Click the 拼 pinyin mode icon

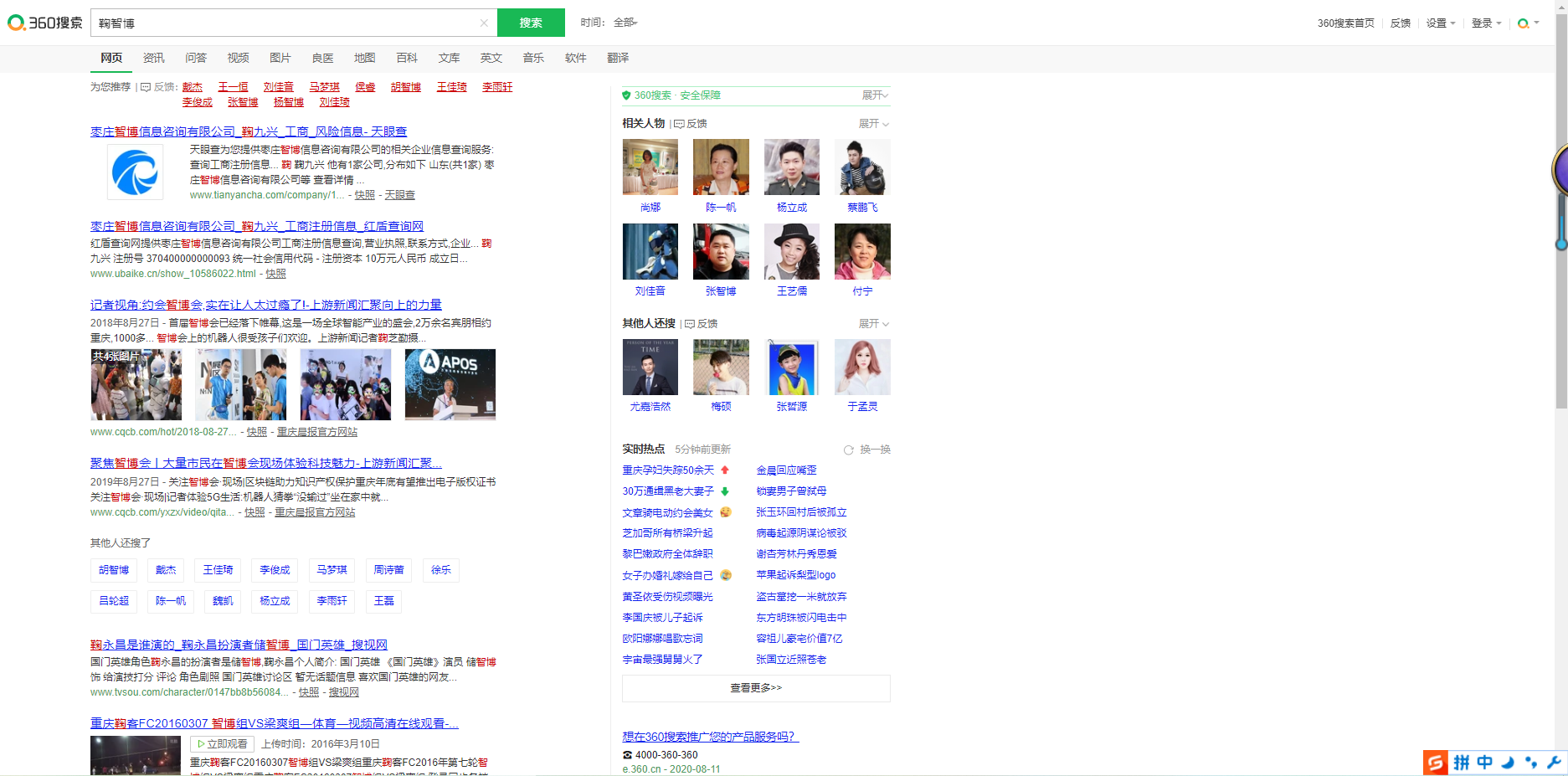click(x=1462, y=762)
